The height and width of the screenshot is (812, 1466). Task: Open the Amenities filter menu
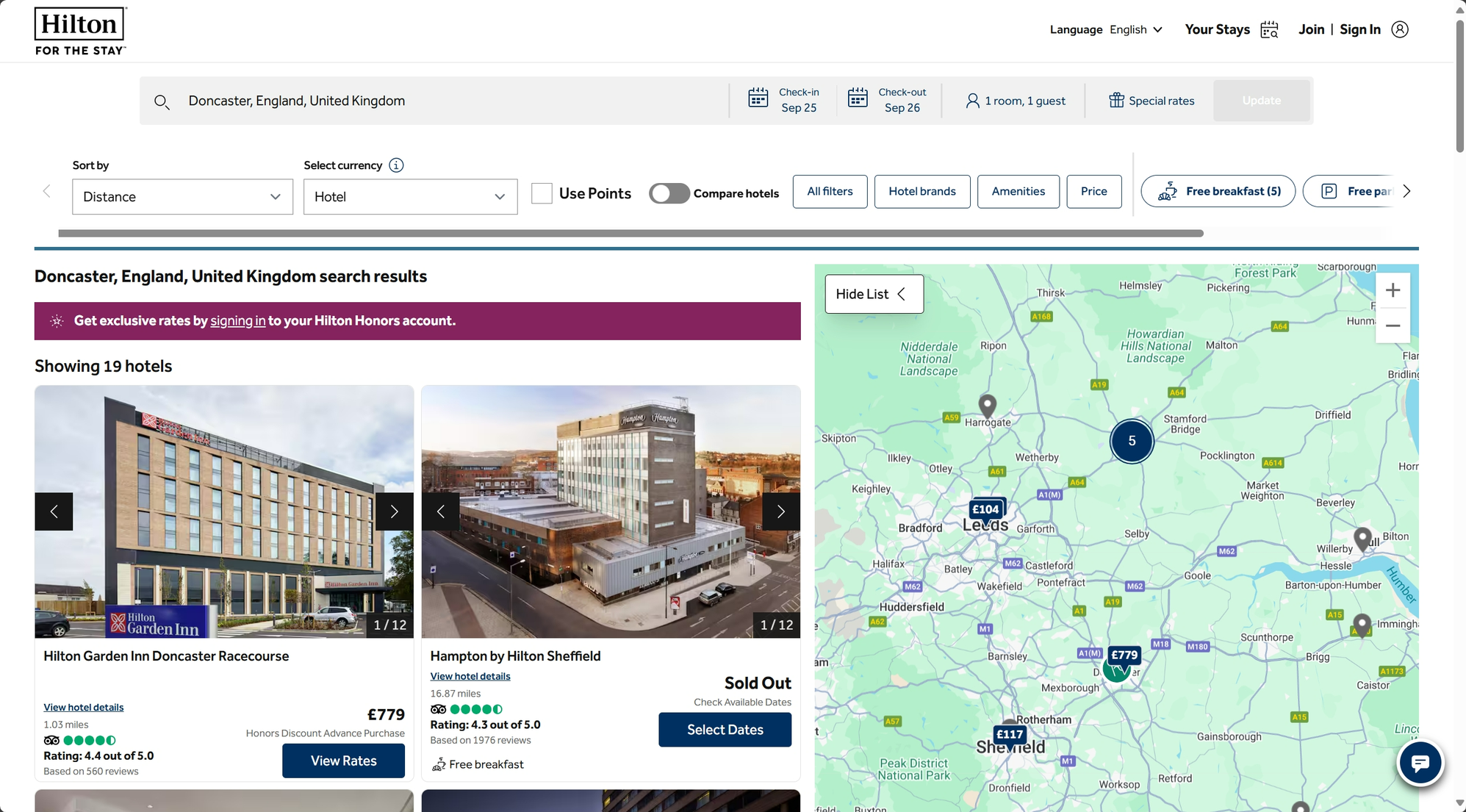tap(1018, 191)
